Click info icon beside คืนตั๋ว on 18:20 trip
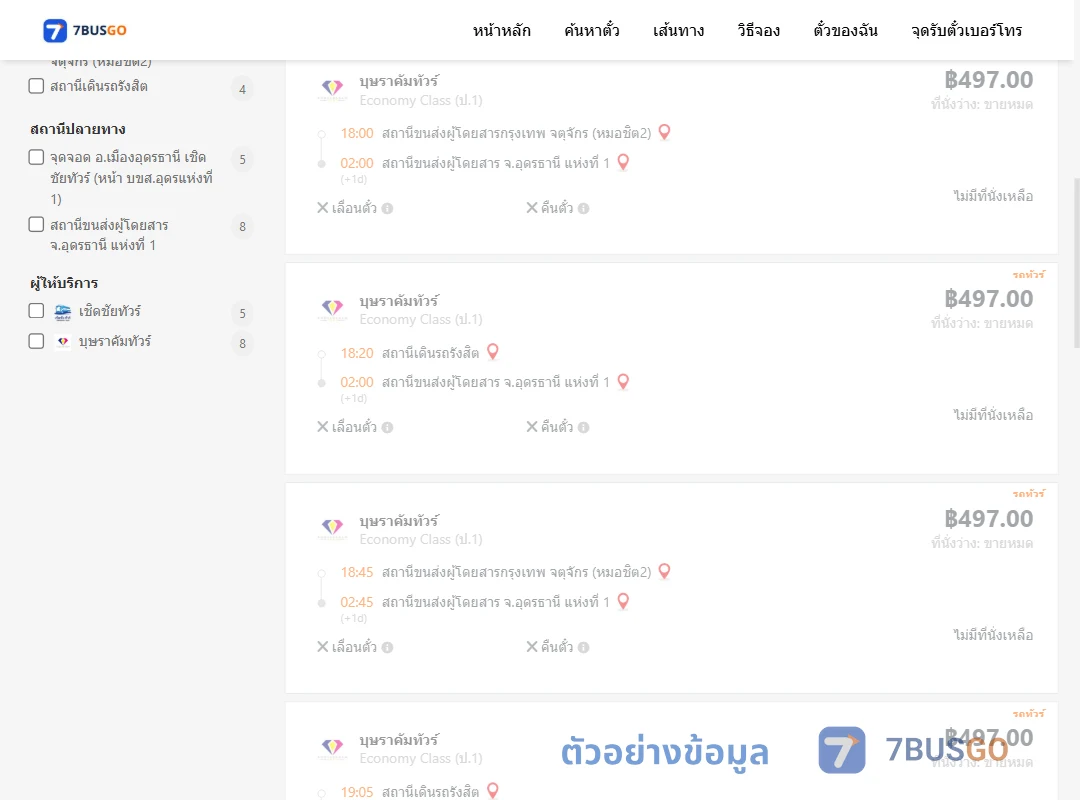 pyautogui.click(x=583, y=427)
